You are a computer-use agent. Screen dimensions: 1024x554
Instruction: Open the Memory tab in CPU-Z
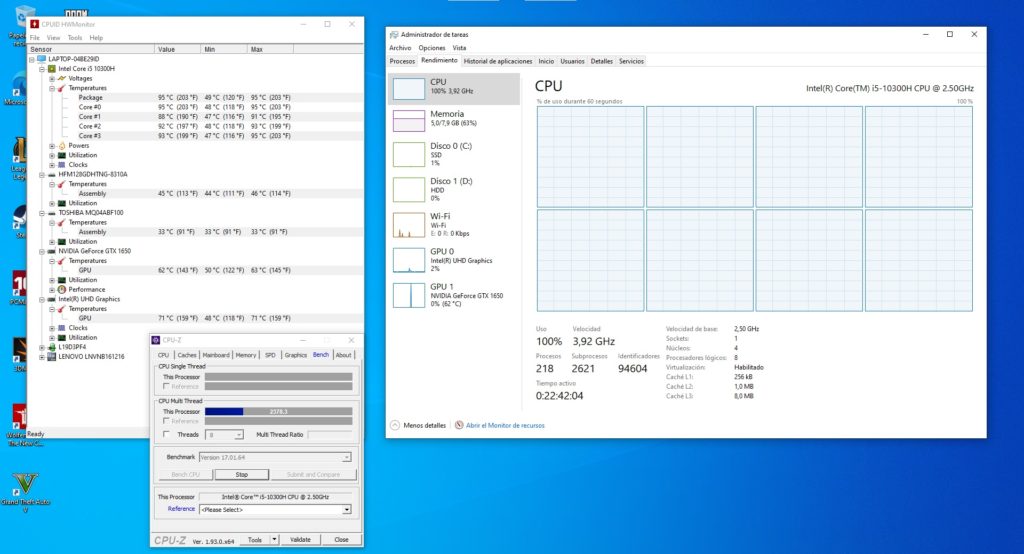click(245, 355)
